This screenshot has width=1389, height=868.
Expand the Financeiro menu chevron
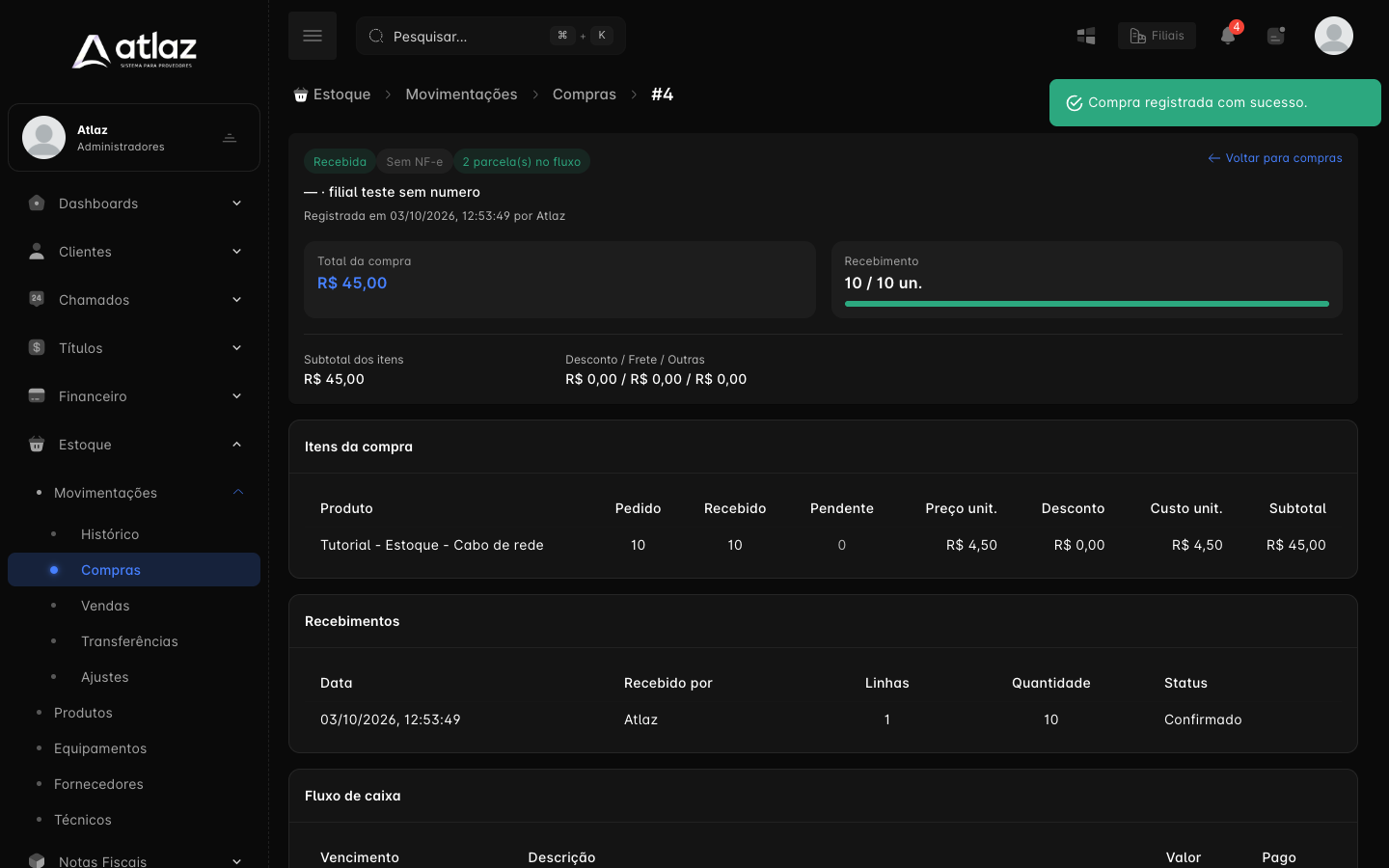point(236,395)
